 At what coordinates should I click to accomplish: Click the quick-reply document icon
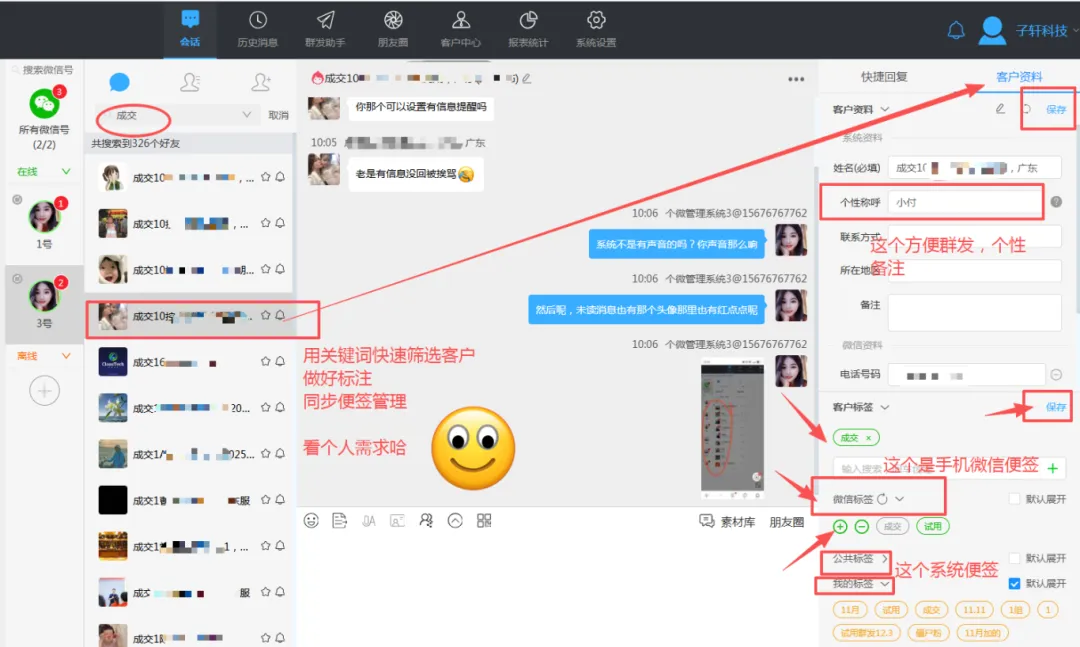click(x=340, y=521)
